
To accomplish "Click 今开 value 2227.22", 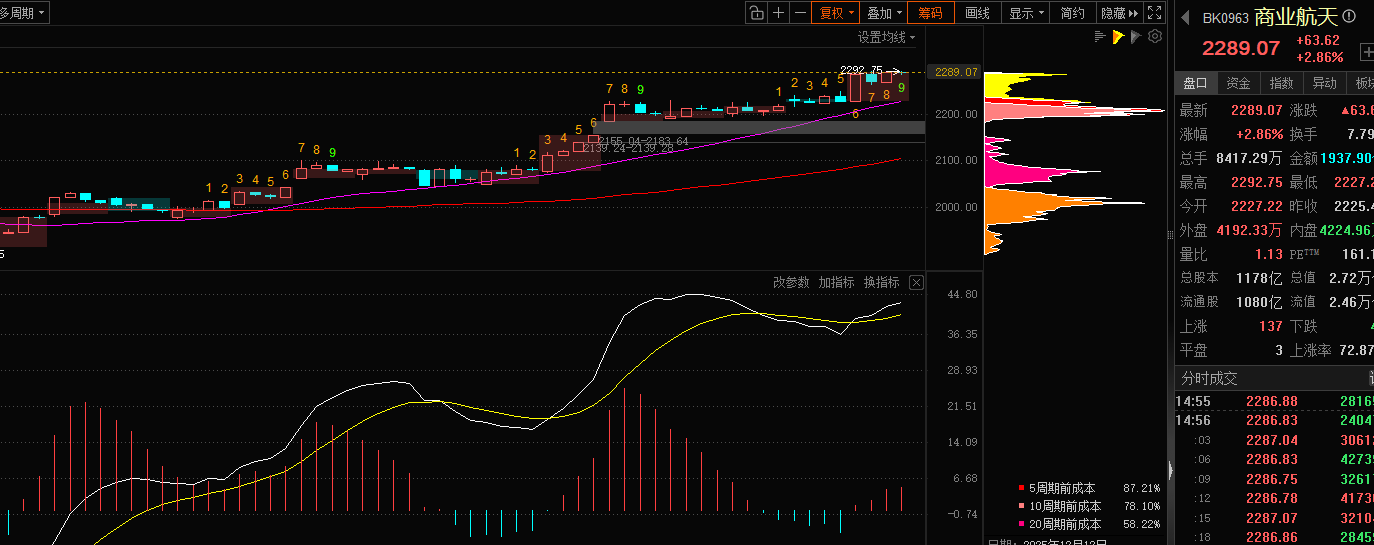I will pos(1256,206).
